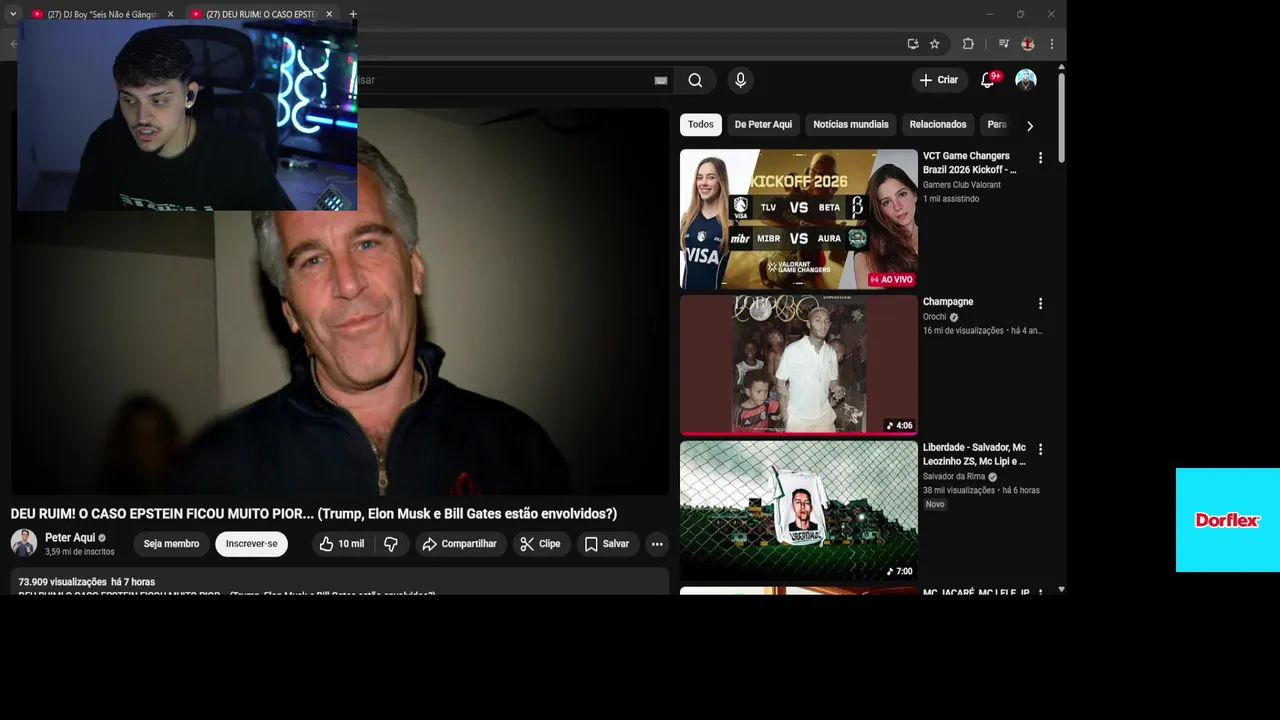Open Chrome profile avatar in toolbar
The width and height of the screenshot is (1280, 720).
(x=1028, y=44)
